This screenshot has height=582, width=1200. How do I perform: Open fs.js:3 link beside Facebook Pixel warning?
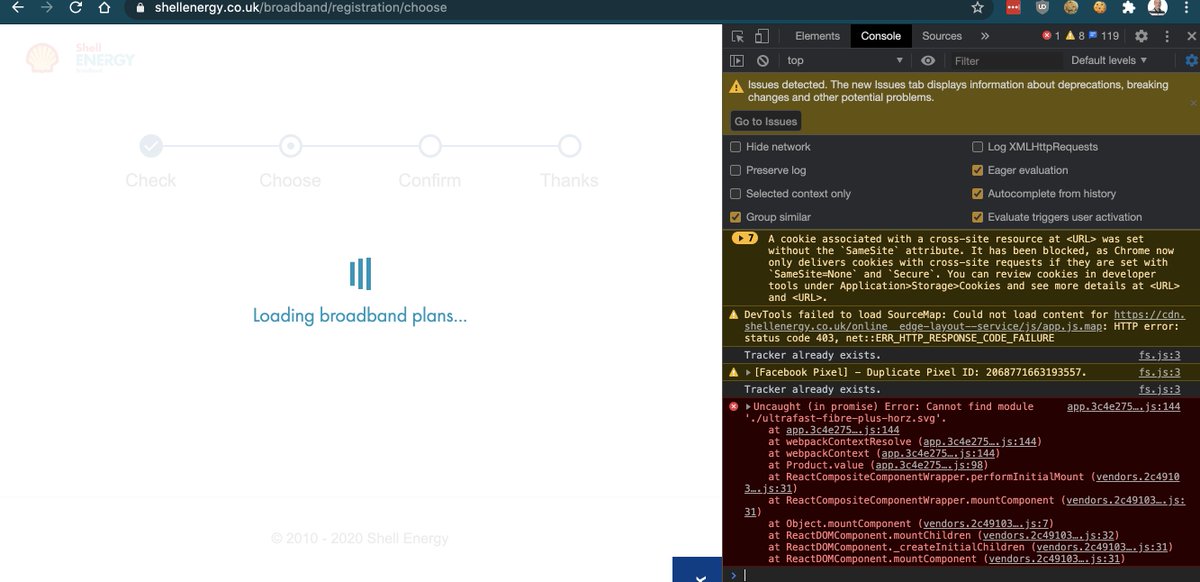pos(1160,372)
